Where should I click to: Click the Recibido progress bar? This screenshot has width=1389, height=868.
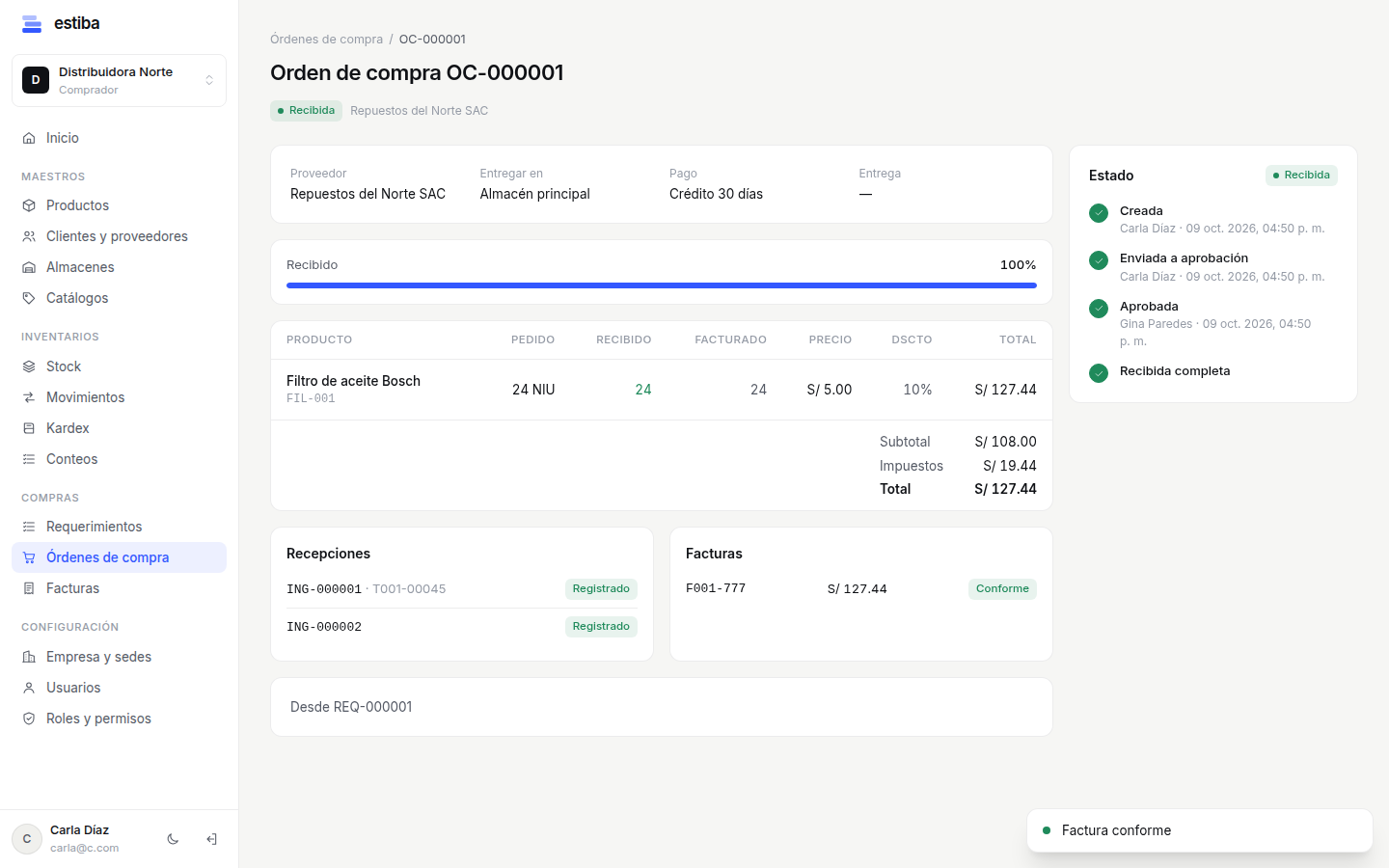pos(662,285)
